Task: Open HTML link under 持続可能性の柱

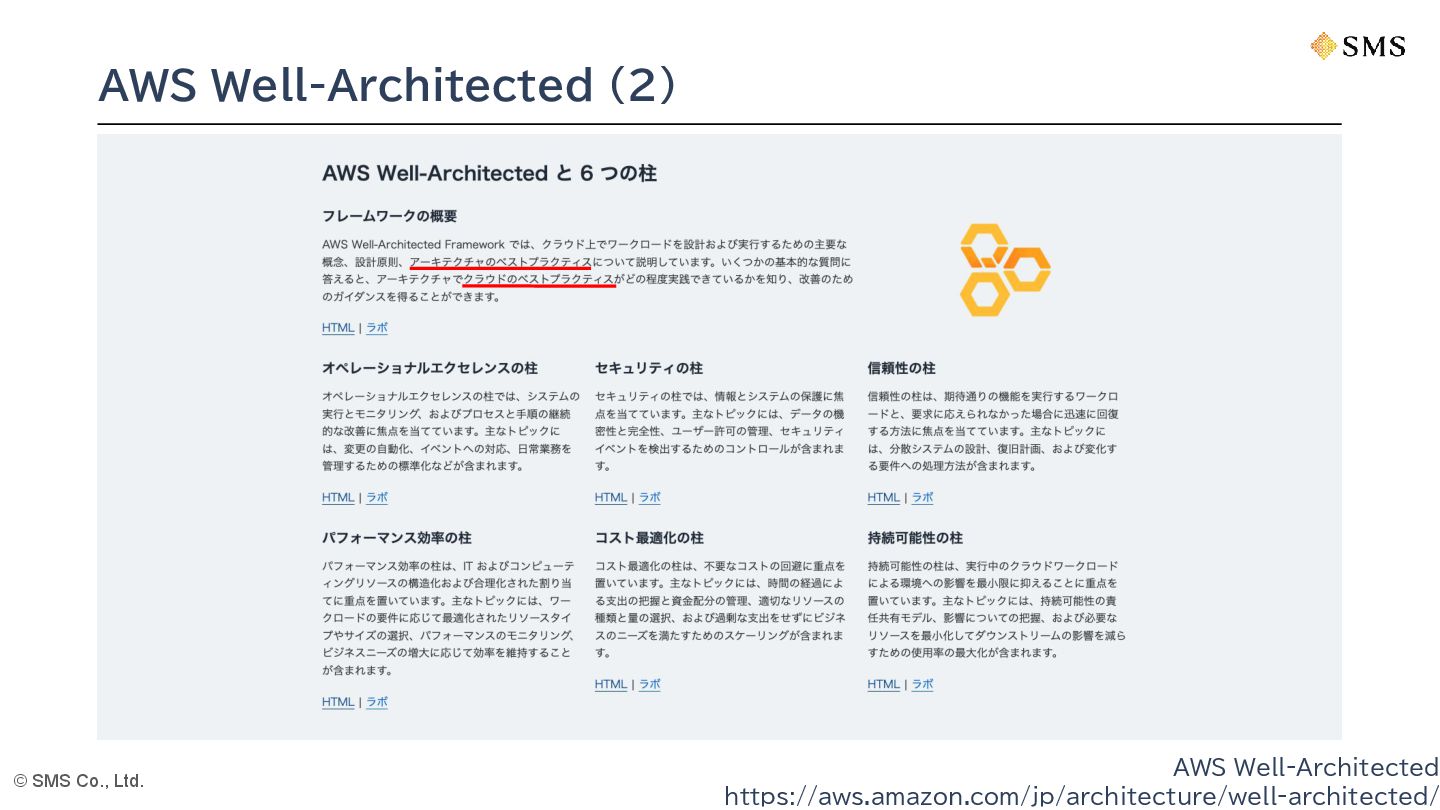Action: 884,685
